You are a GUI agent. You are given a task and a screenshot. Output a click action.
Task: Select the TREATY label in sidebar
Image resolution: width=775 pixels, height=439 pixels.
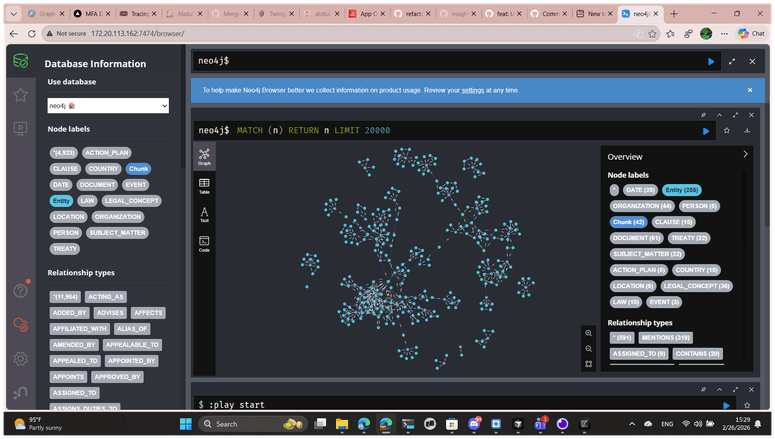click(x=65, y=249)
